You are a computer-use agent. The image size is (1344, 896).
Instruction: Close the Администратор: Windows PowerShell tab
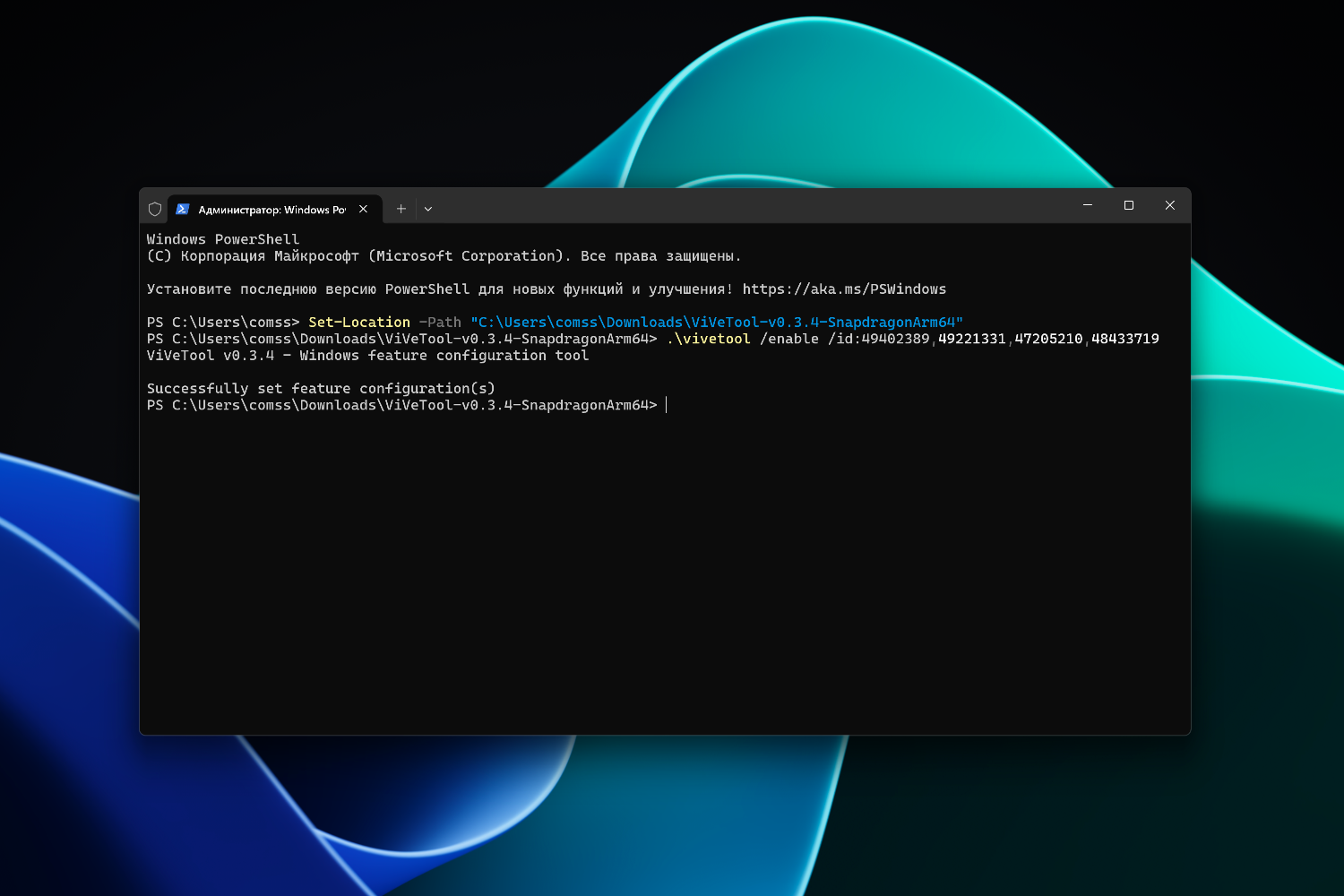(x=363, y=209)
